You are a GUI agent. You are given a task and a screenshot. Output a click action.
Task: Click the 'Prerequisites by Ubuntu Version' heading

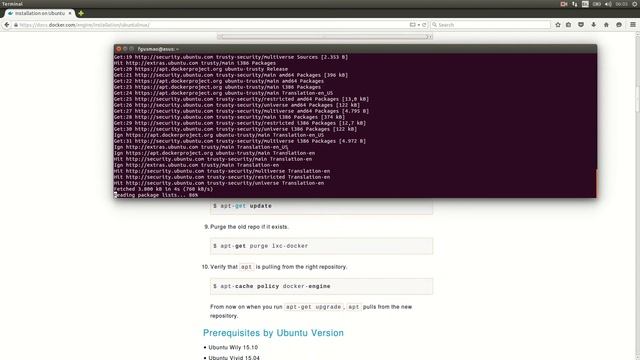coord(273,333)
